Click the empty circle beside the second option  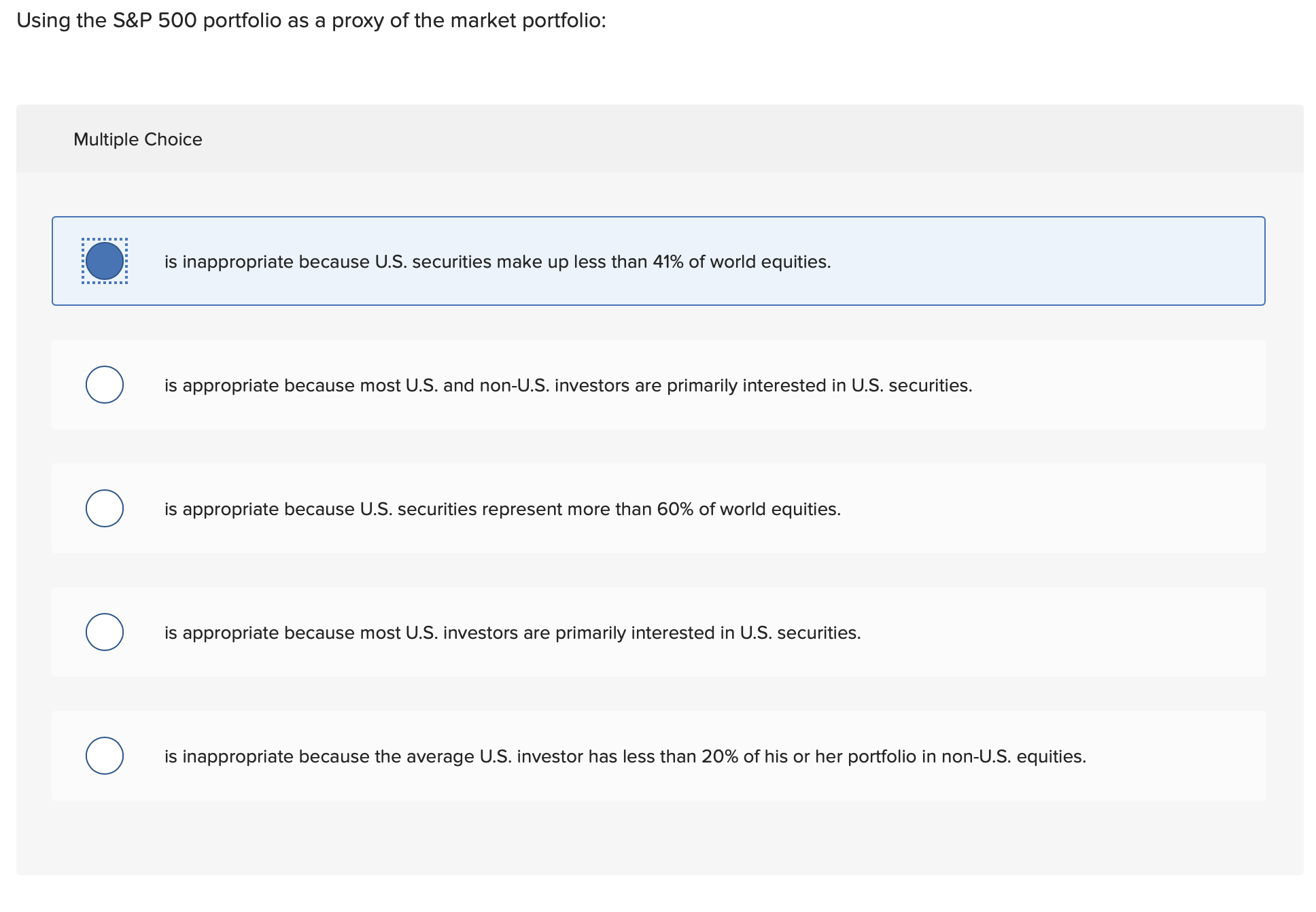pyautogui.click(x=105, y=385)
